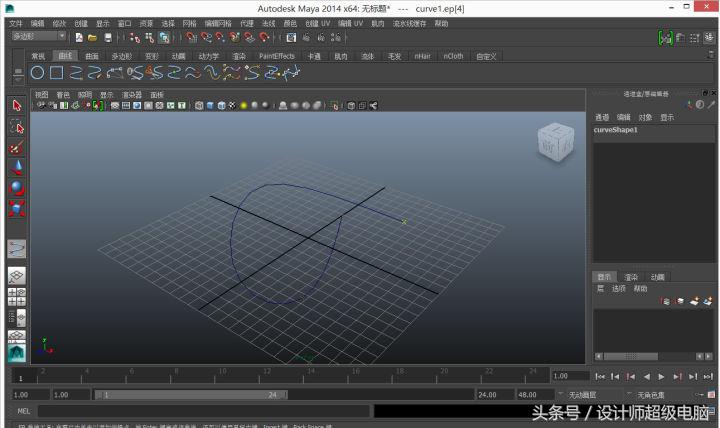
Task: Click the open scene folder icon
Action: pyautogui.click(x=93, y=38)
